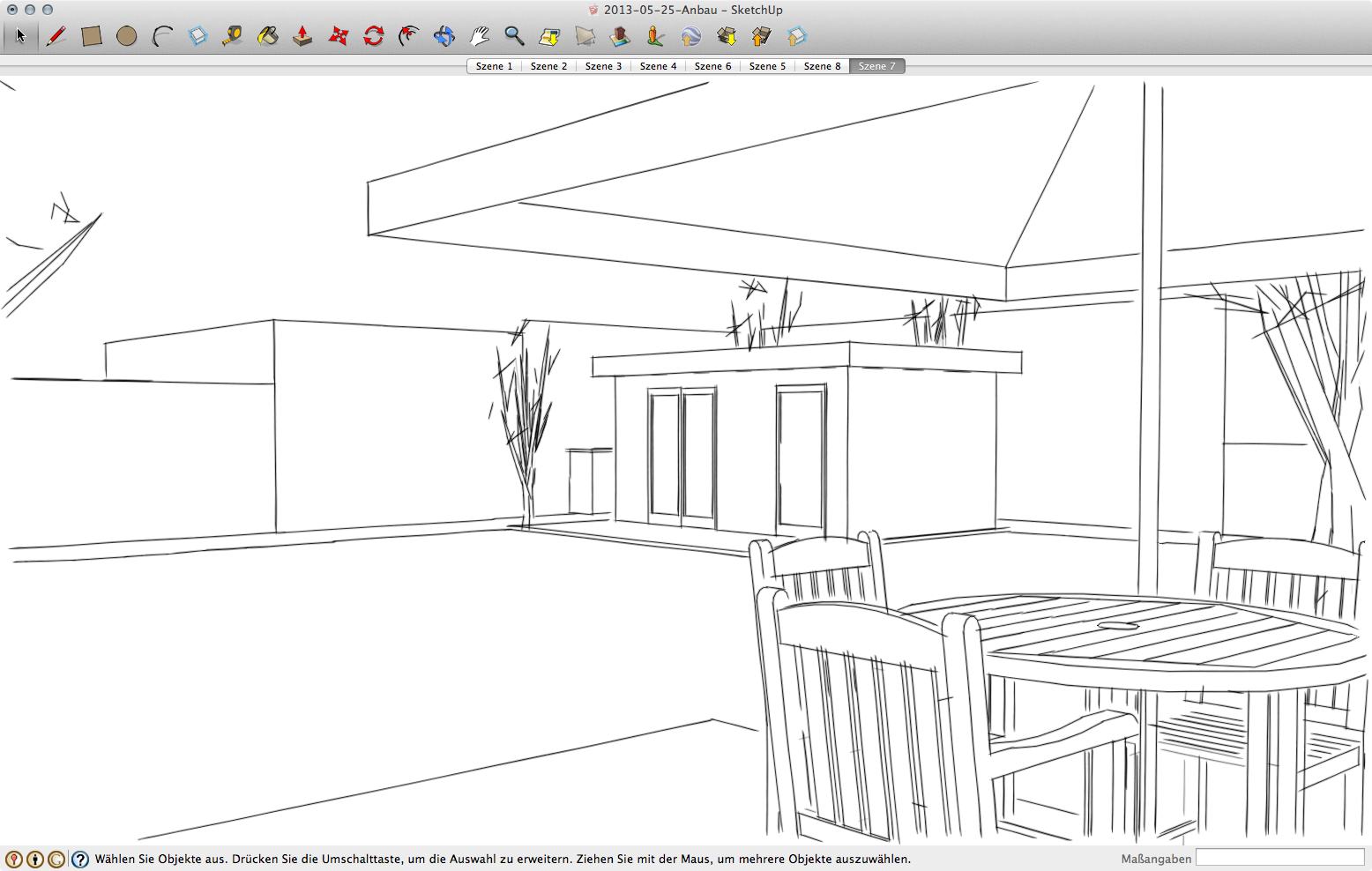This screenshot has height=871, width=1372.
Task: Click the Zoom magnifier tool
Action: coord(514,36)
